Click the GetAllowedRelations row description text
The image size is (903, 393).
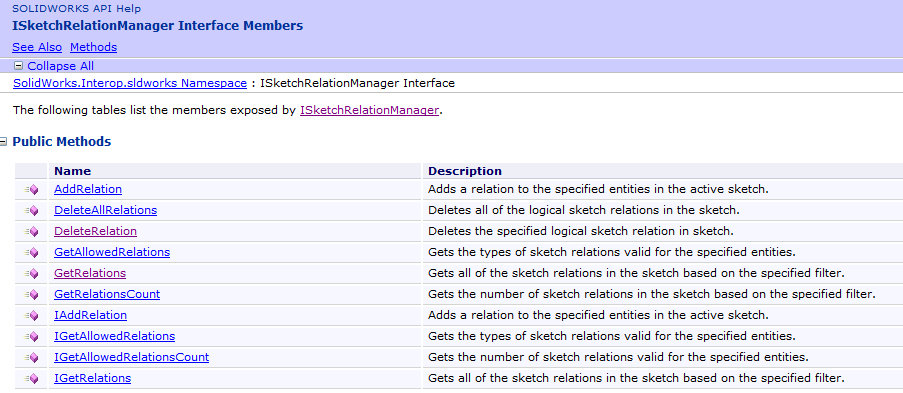click(x=612, y=252)
